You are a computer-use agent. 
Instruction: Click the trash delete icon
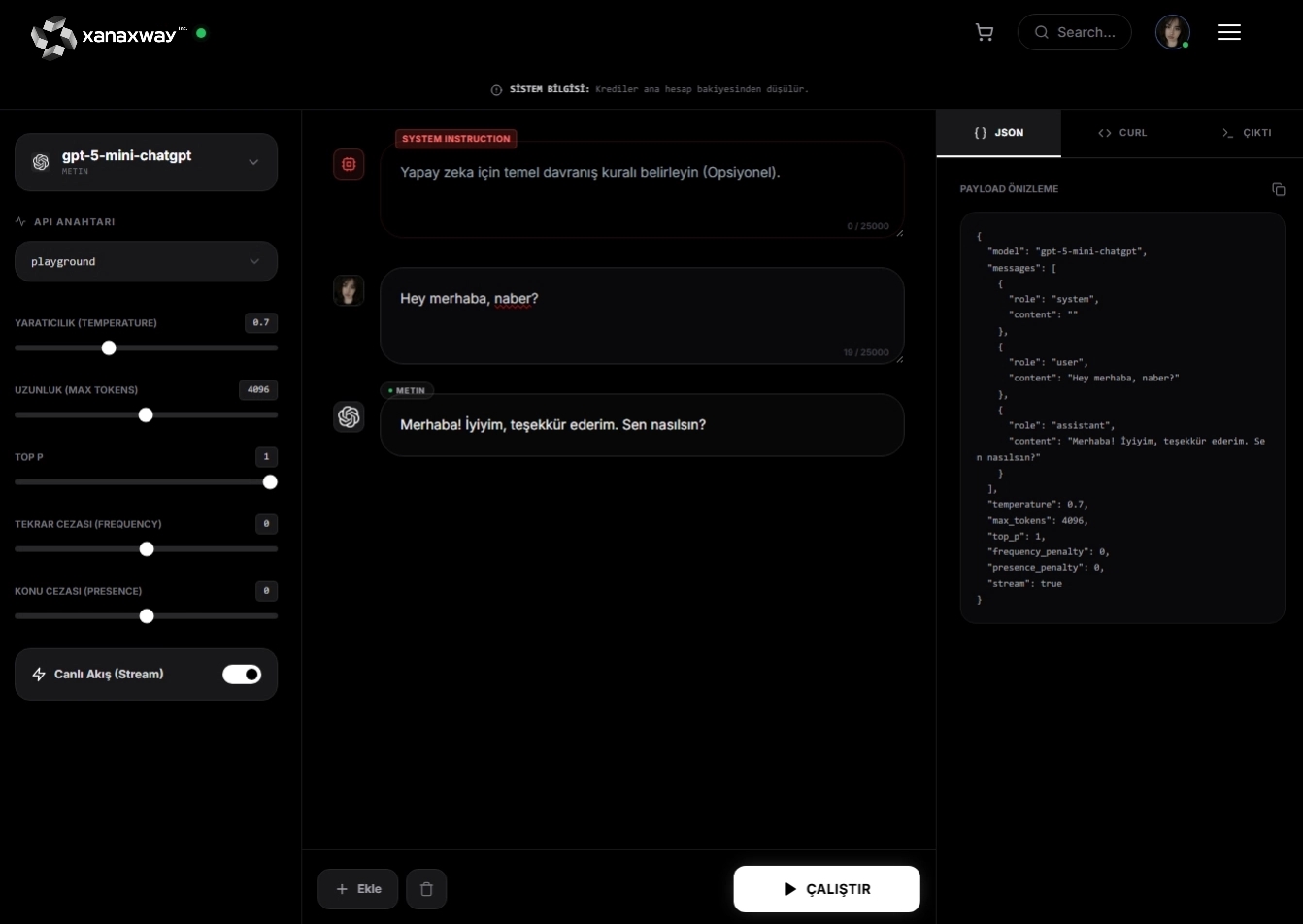426,889
